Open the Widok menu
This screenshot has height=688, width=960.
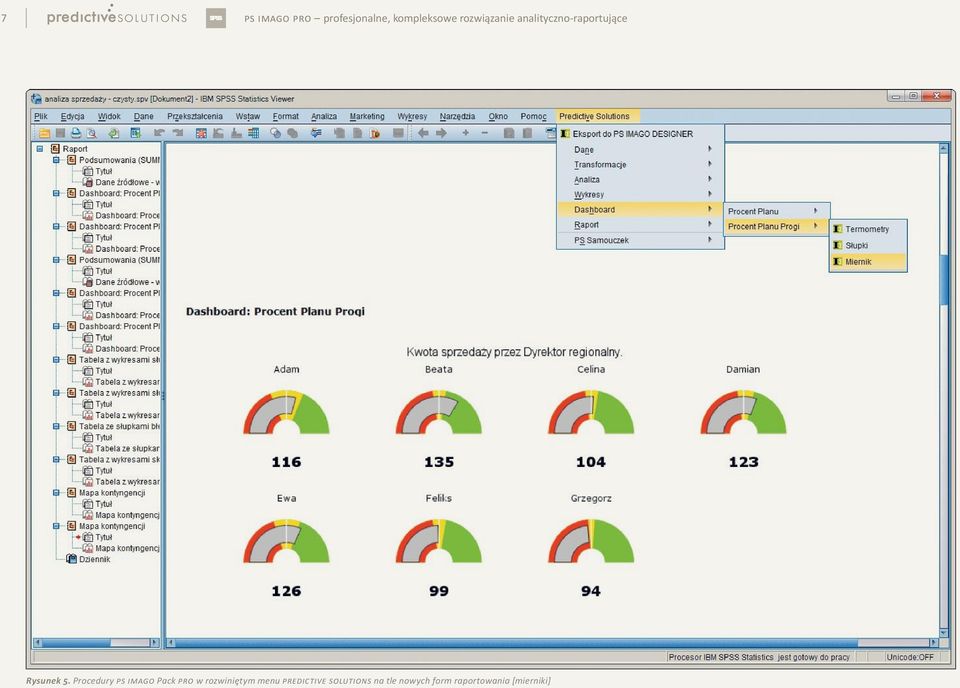[x=109, y=116]
